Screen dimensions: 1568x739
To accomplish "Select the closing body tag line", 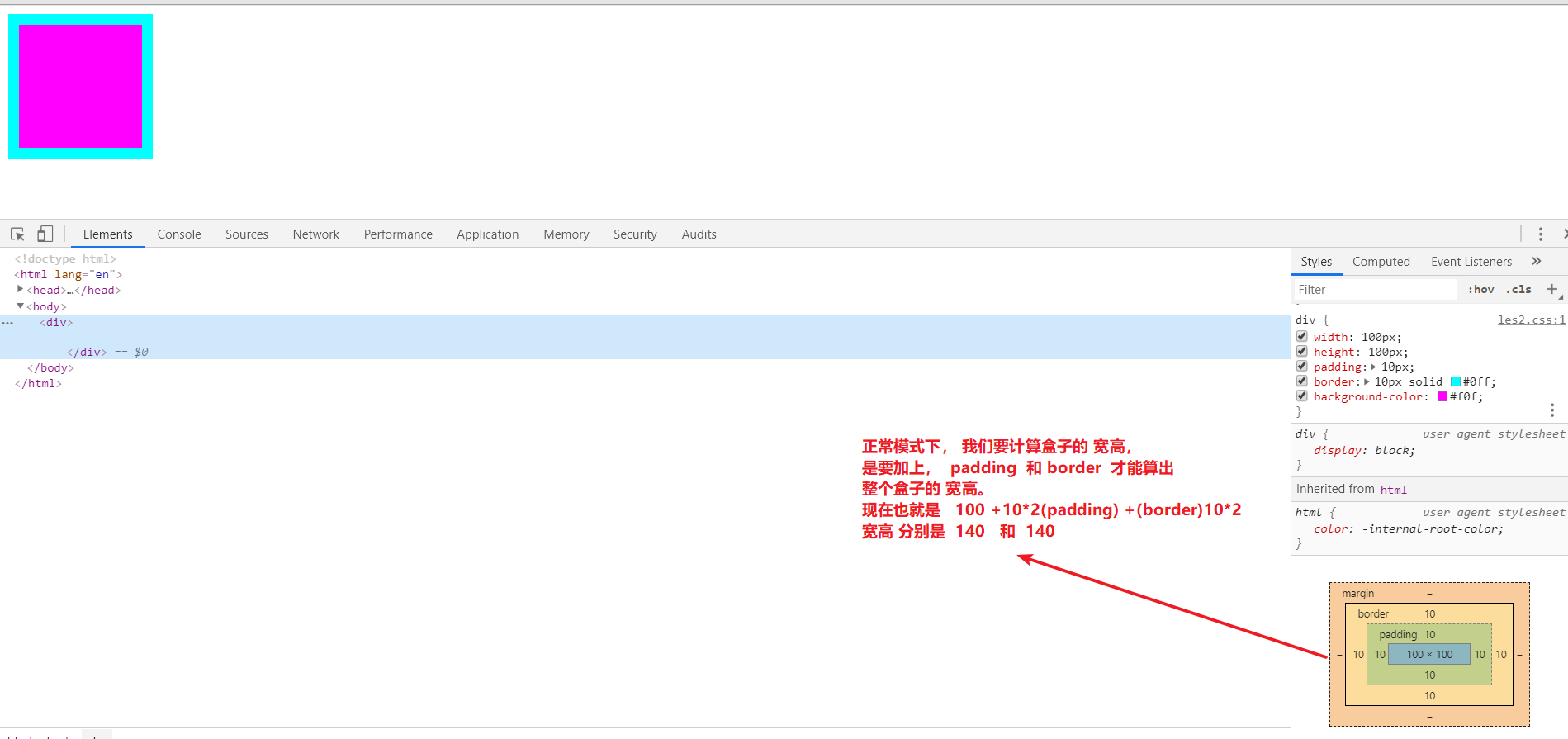I will (x=50, y=367).
